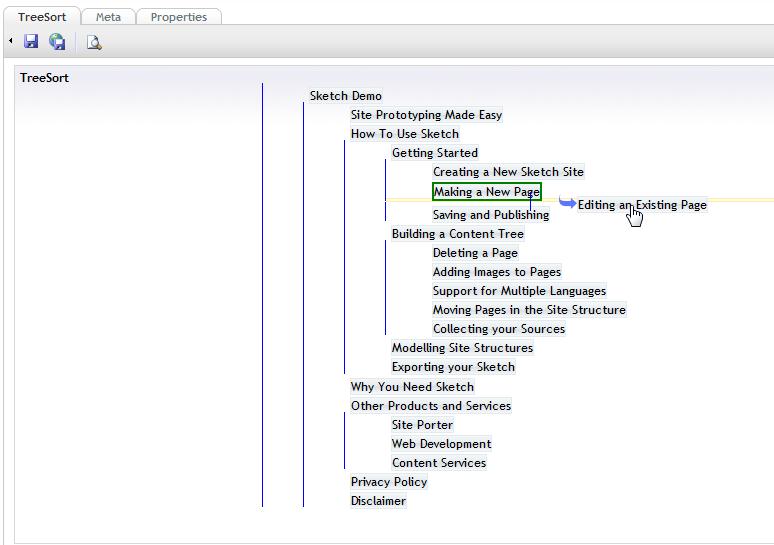This screenshot has width=774, height=545.
Task: Select Adding Images to Pages
Action: (x=497, y=272)
